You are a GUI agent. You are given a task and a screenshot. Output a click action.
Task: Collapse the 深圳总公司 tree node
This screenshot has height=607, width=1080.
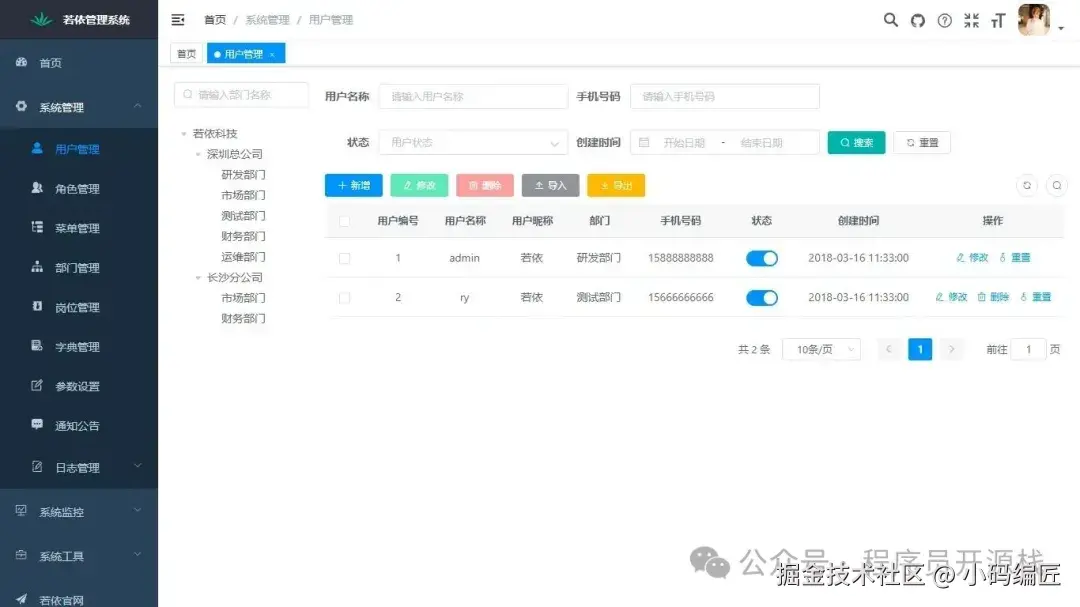[x=198, y=154]
